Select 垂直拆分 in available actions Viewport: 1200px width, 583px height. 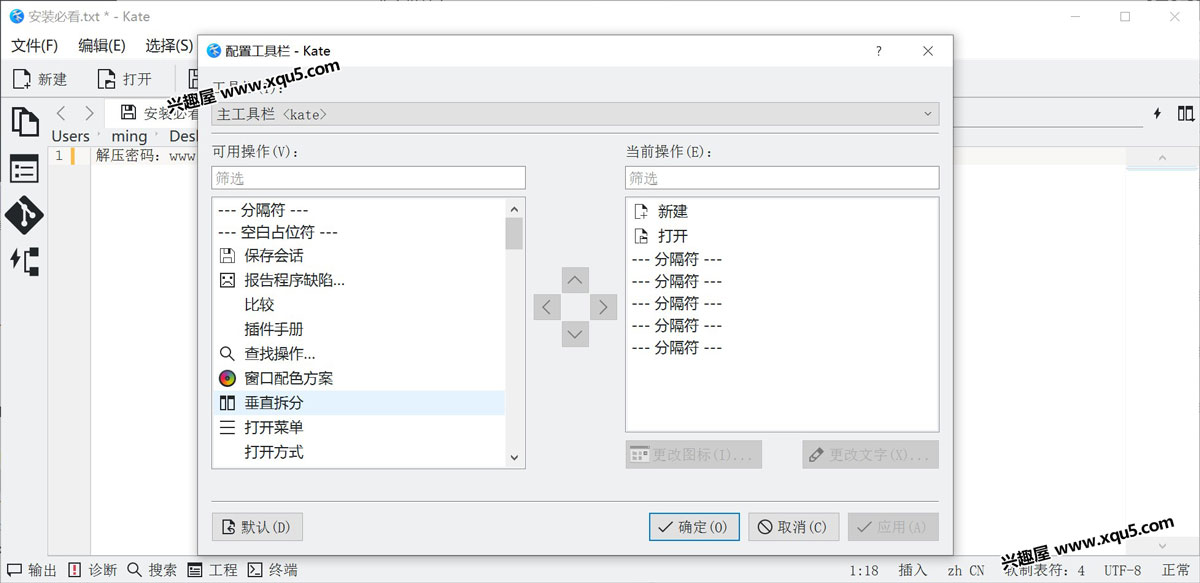(358, 403)
